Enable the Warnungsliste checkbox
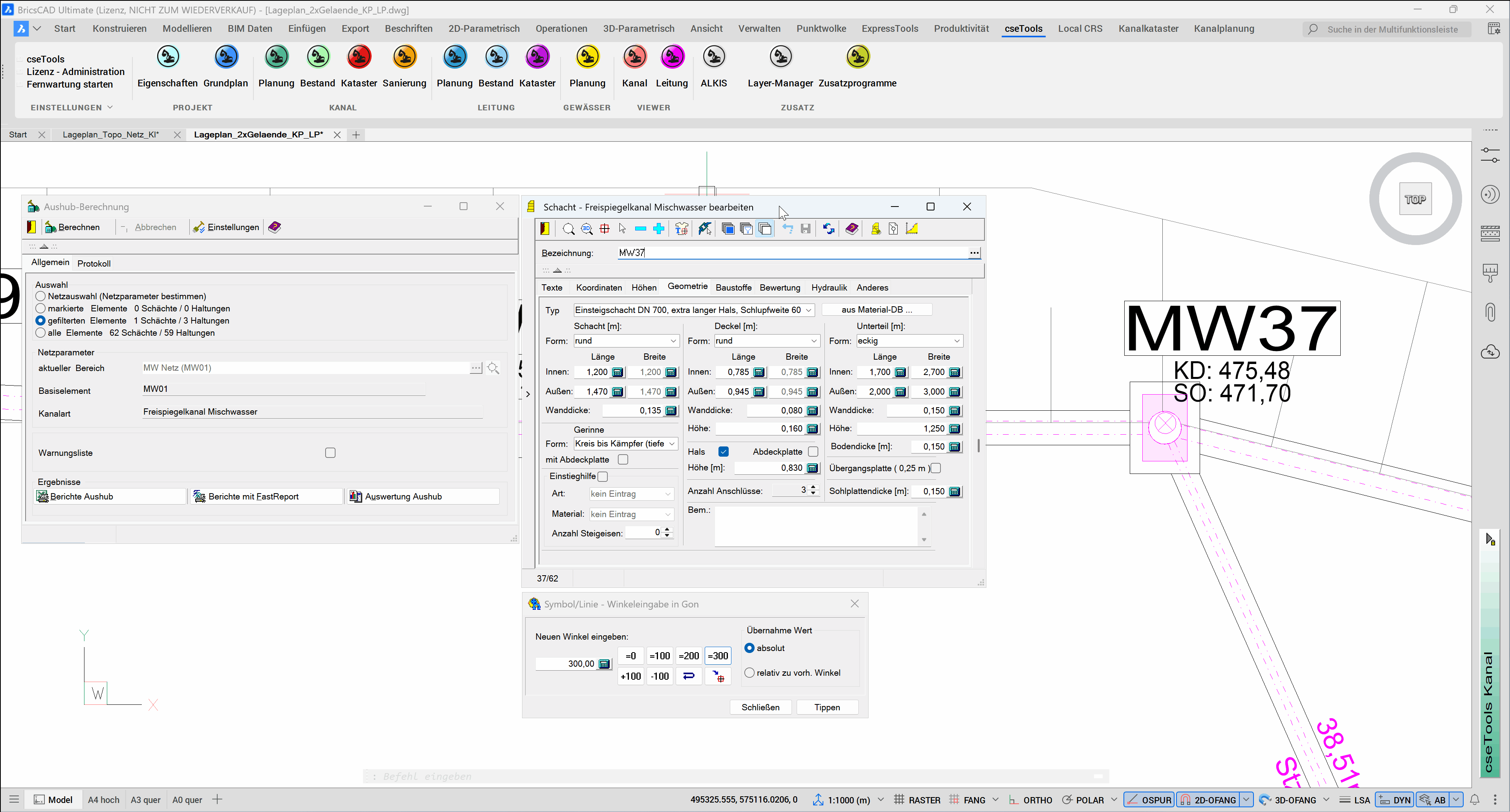 point(330,453)
